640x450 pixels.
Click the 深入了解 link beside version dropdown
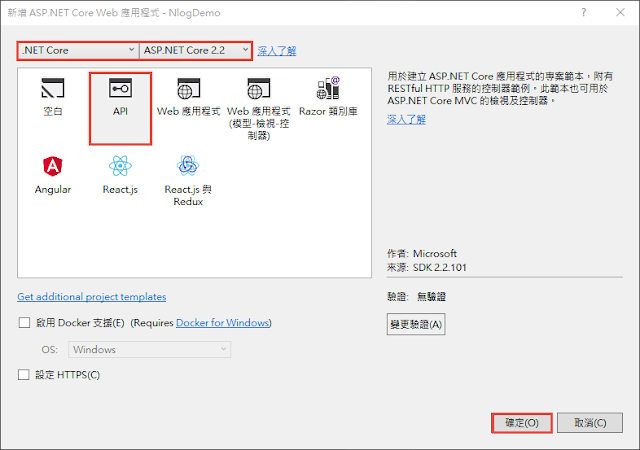click(x=277, y=51)
